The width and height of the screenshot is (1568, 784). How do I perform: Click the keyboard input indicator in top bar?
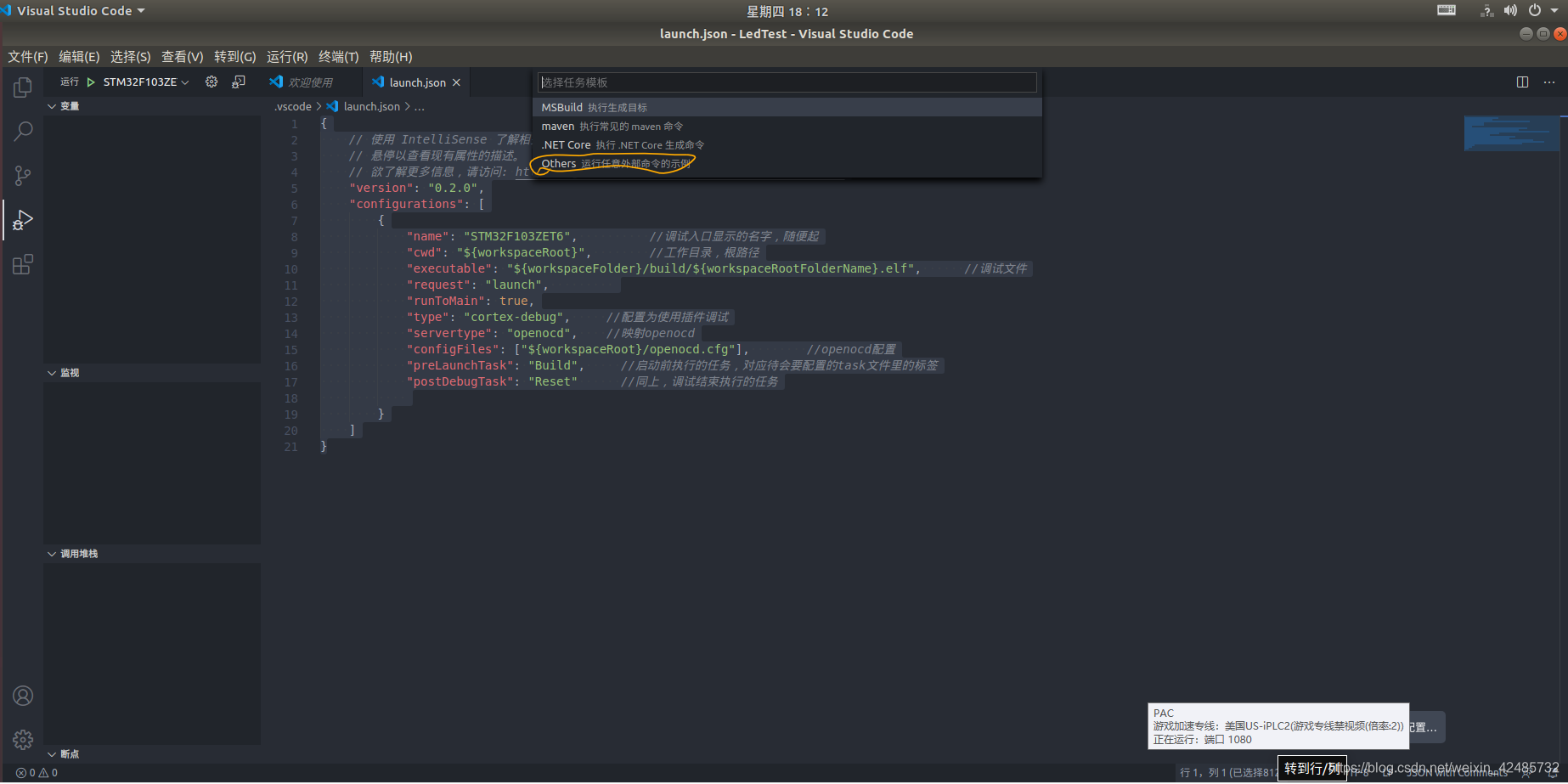(1447, 10)
